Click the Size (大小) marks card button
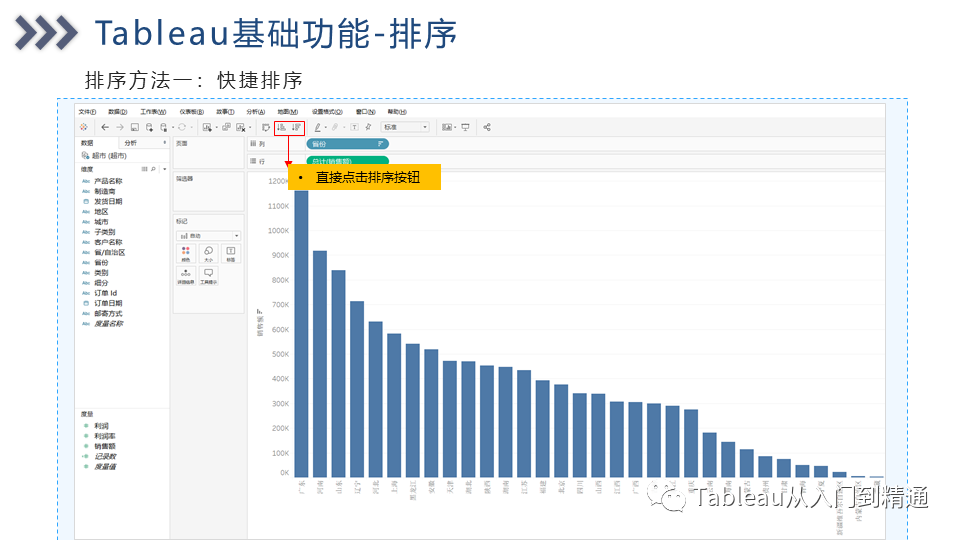 point(208,253)
